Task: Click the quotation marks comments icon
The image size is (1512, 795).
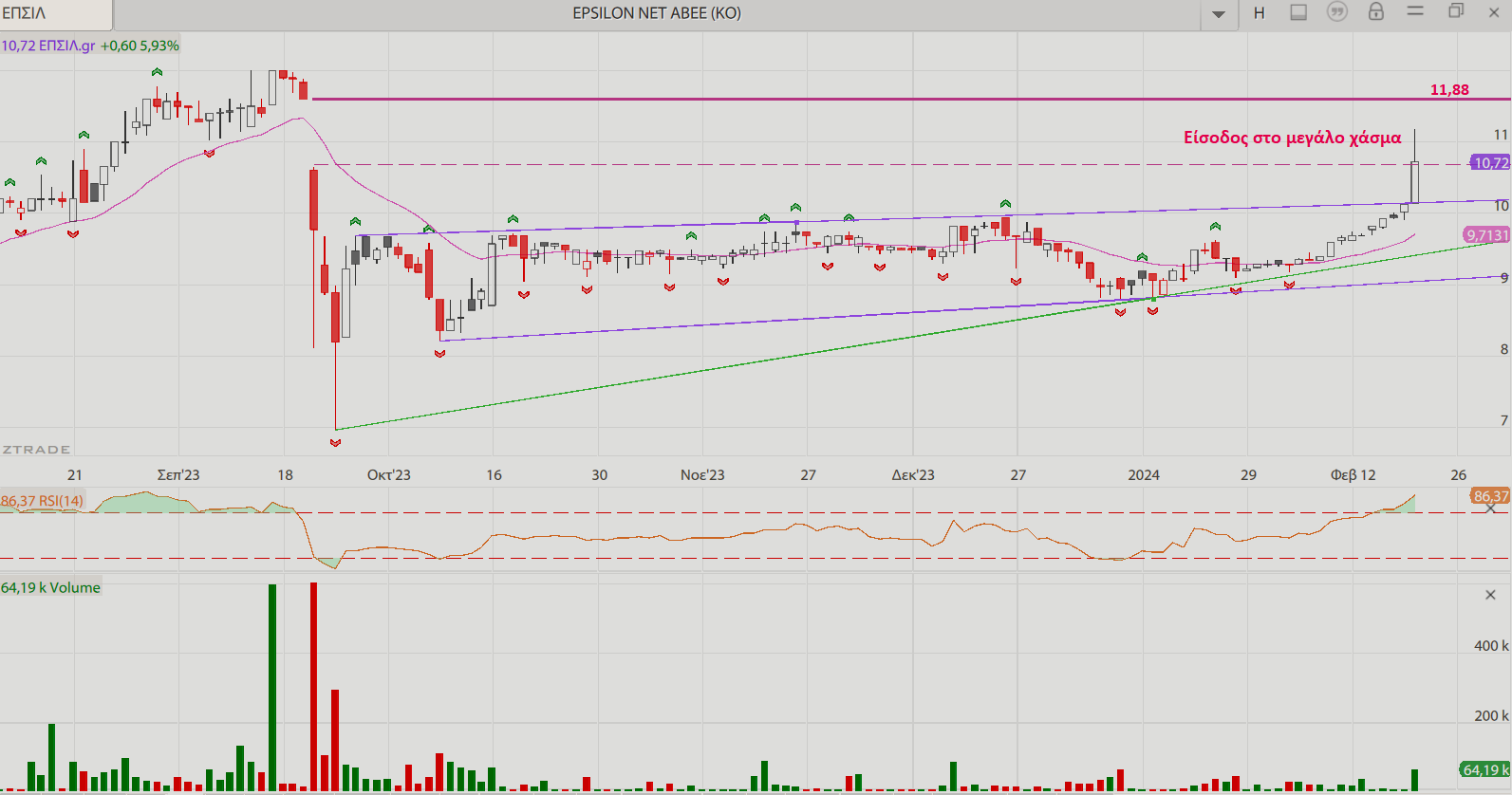Action: (1337, 12)
